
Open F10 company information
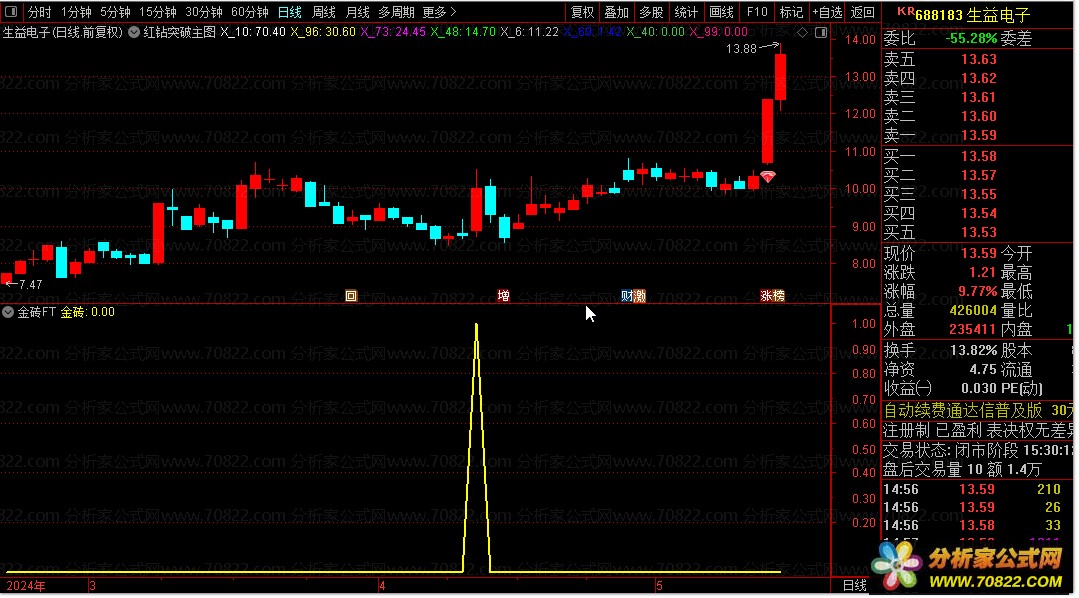click(x=757, y=12)
